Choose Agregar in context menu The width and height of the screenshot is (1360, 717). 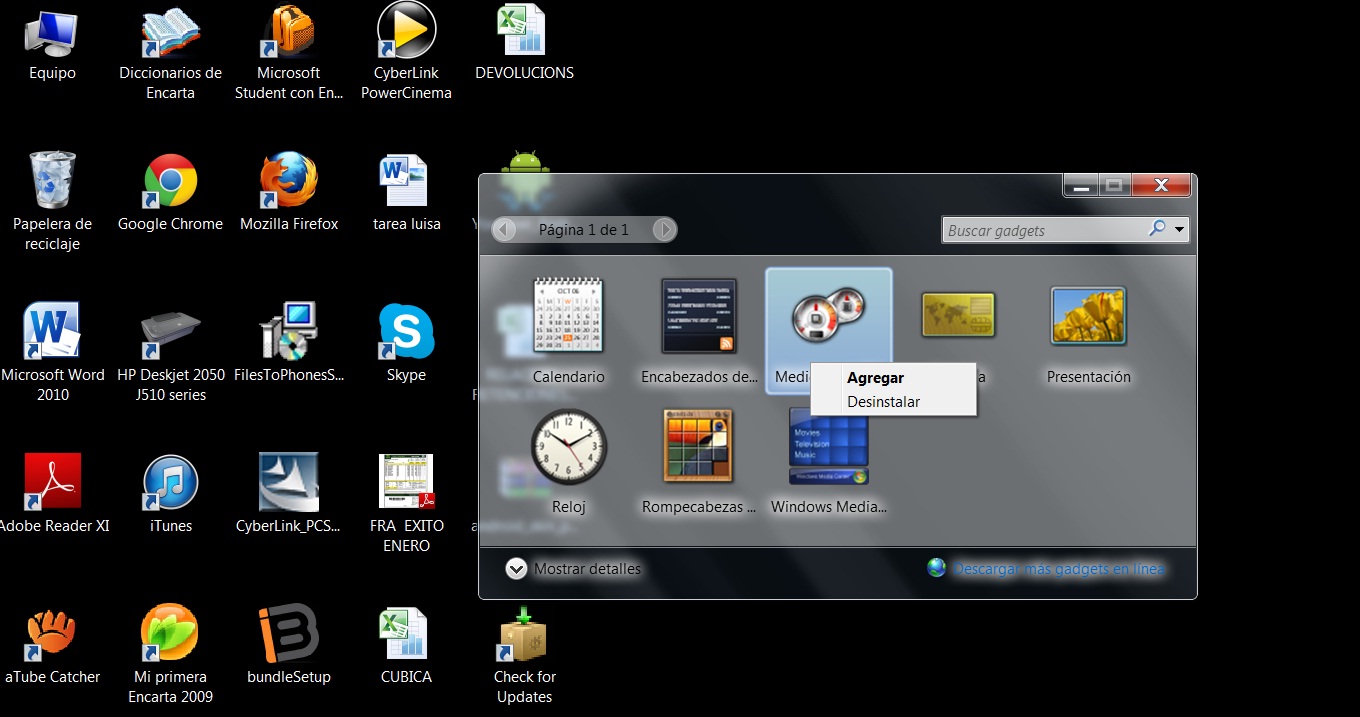893,378
